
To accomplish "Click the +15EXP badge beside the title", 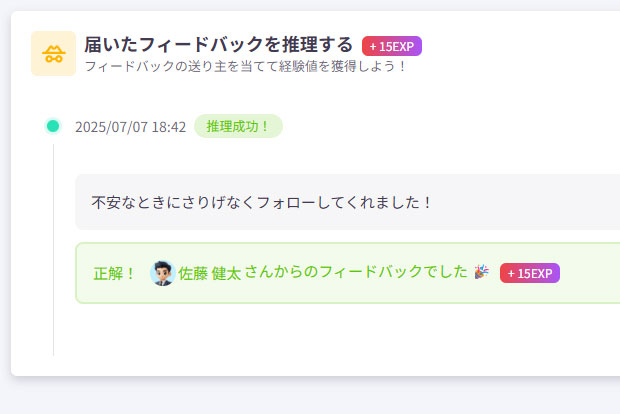I will click(392, 46).
